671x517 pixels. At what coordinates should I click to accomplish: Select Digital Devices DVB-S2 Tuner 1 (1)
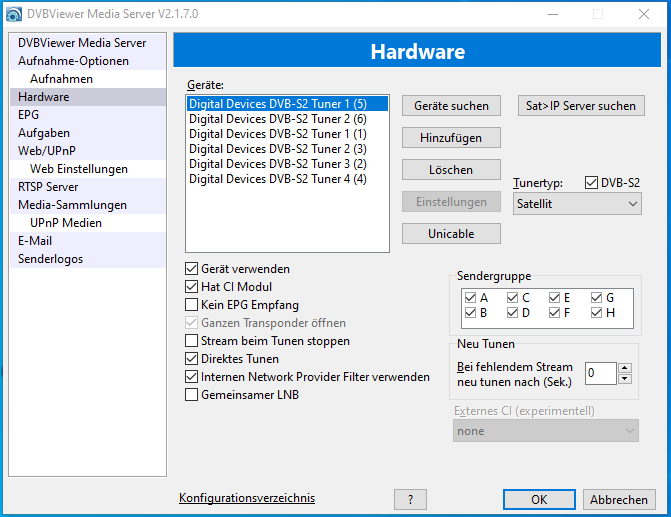coord(287,134)
